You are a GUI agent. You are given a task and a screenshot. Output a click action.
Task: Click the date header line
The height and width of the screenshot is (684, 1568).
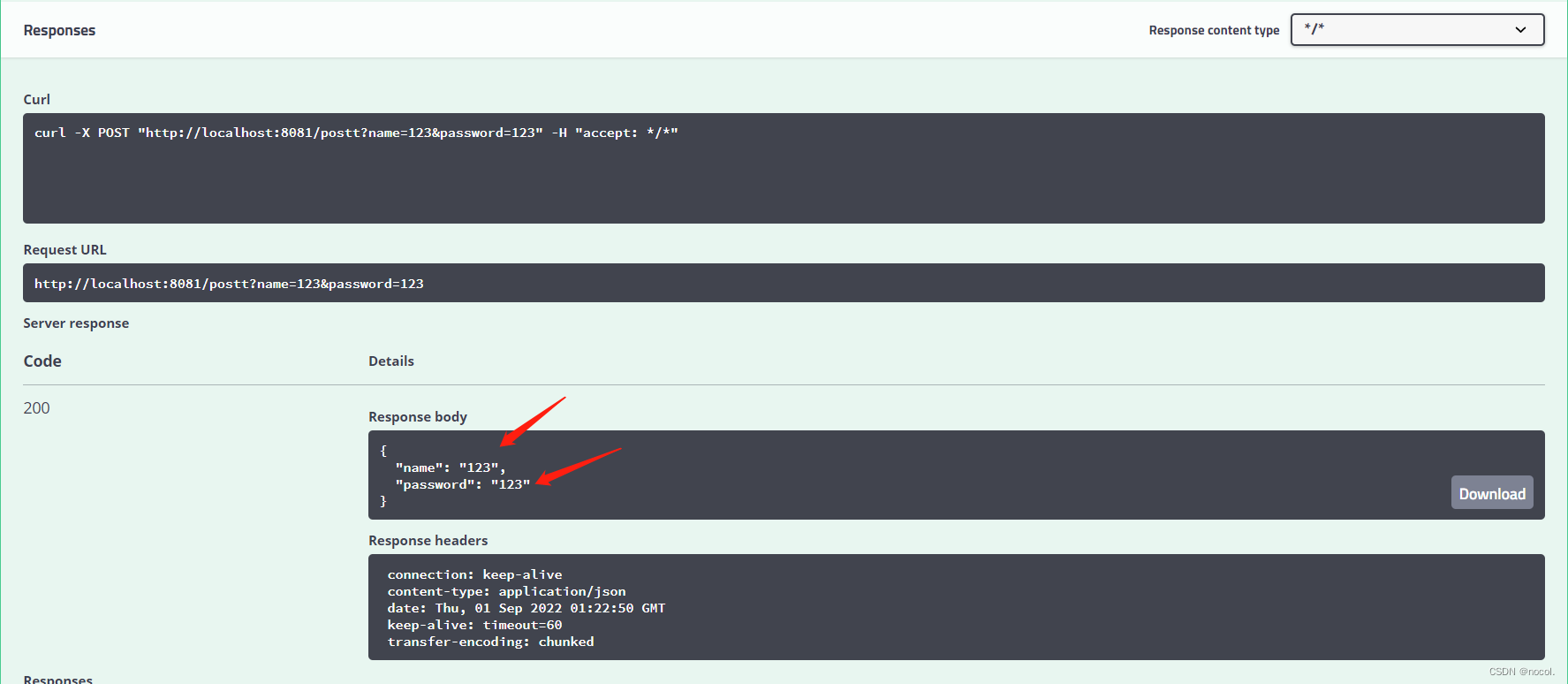(x=526, y=608)
